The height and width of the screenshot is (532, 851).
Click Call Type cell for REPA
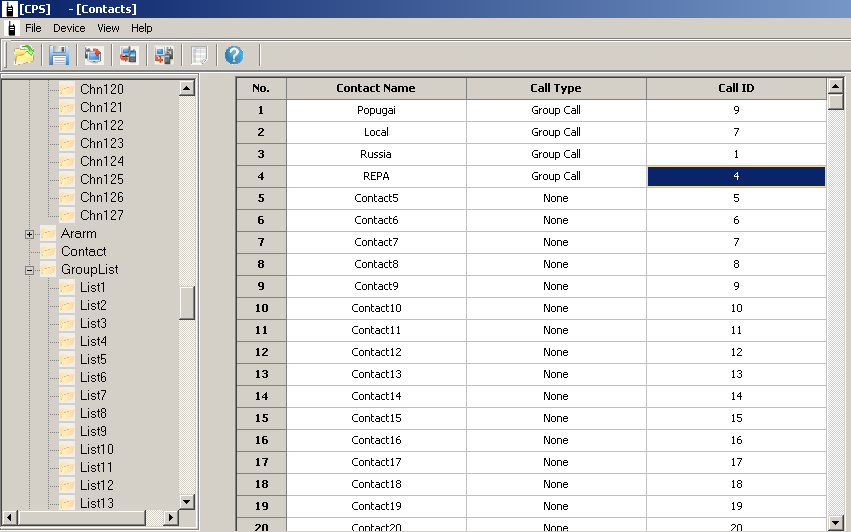click(x=556, y=176)
